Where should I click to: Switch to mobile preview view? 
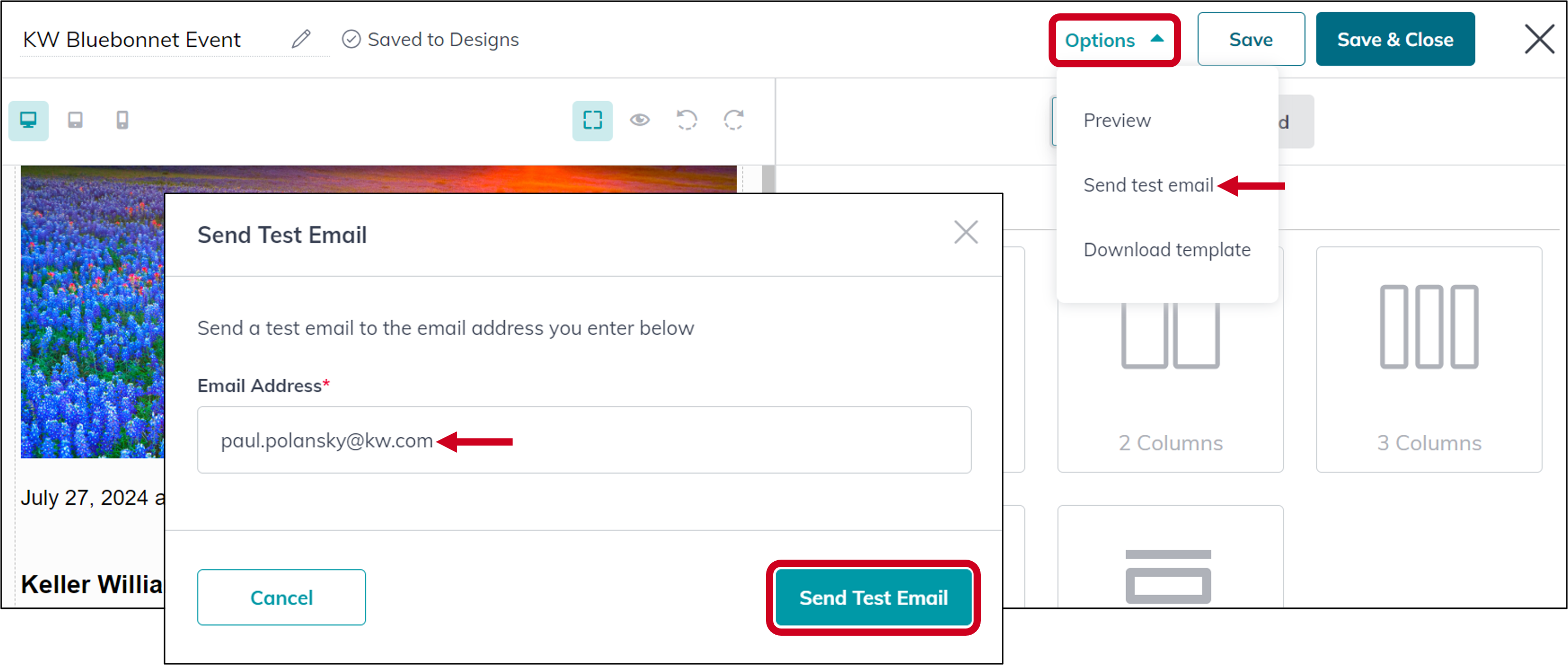[x=121, y=120]
